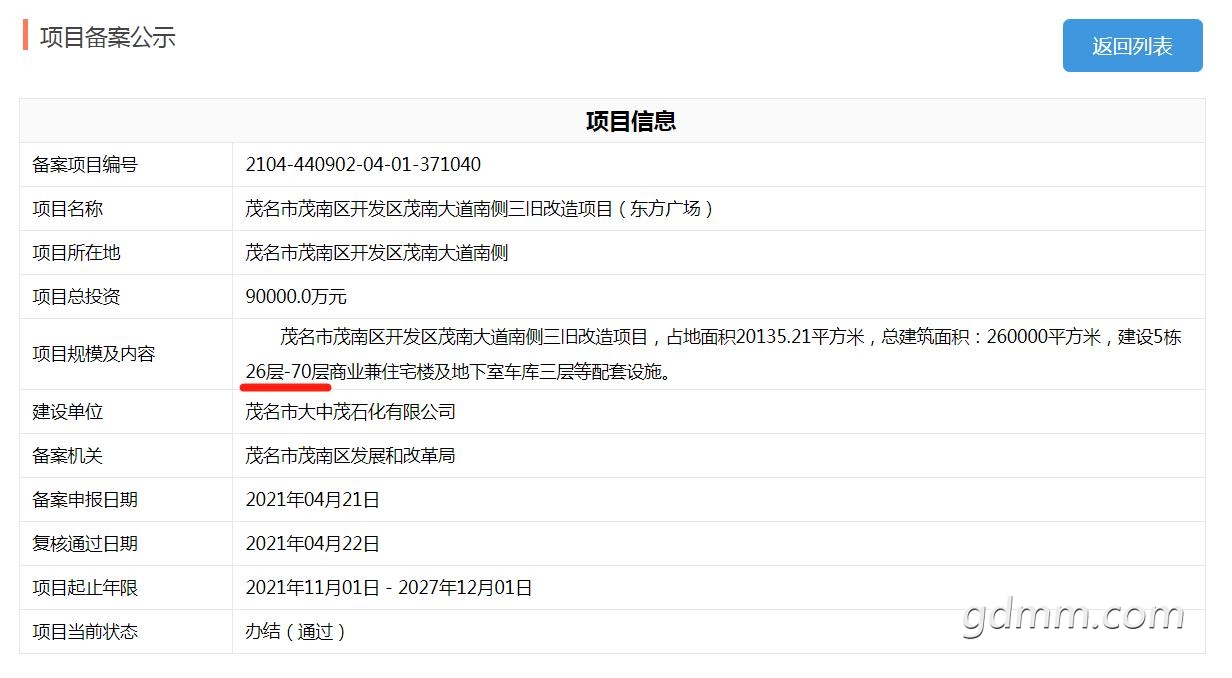Click the 备案申报日期 label
The image size is (1232, 678).
[85, 500]
